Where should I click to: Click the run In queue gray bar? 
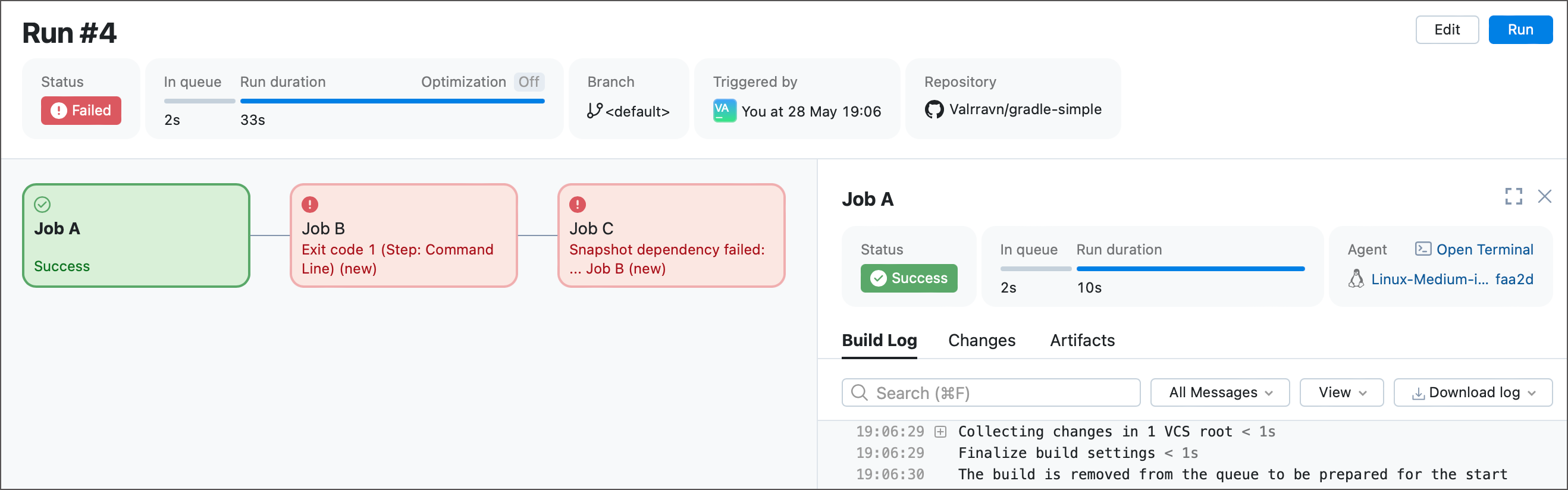click(x=200, y=101)
